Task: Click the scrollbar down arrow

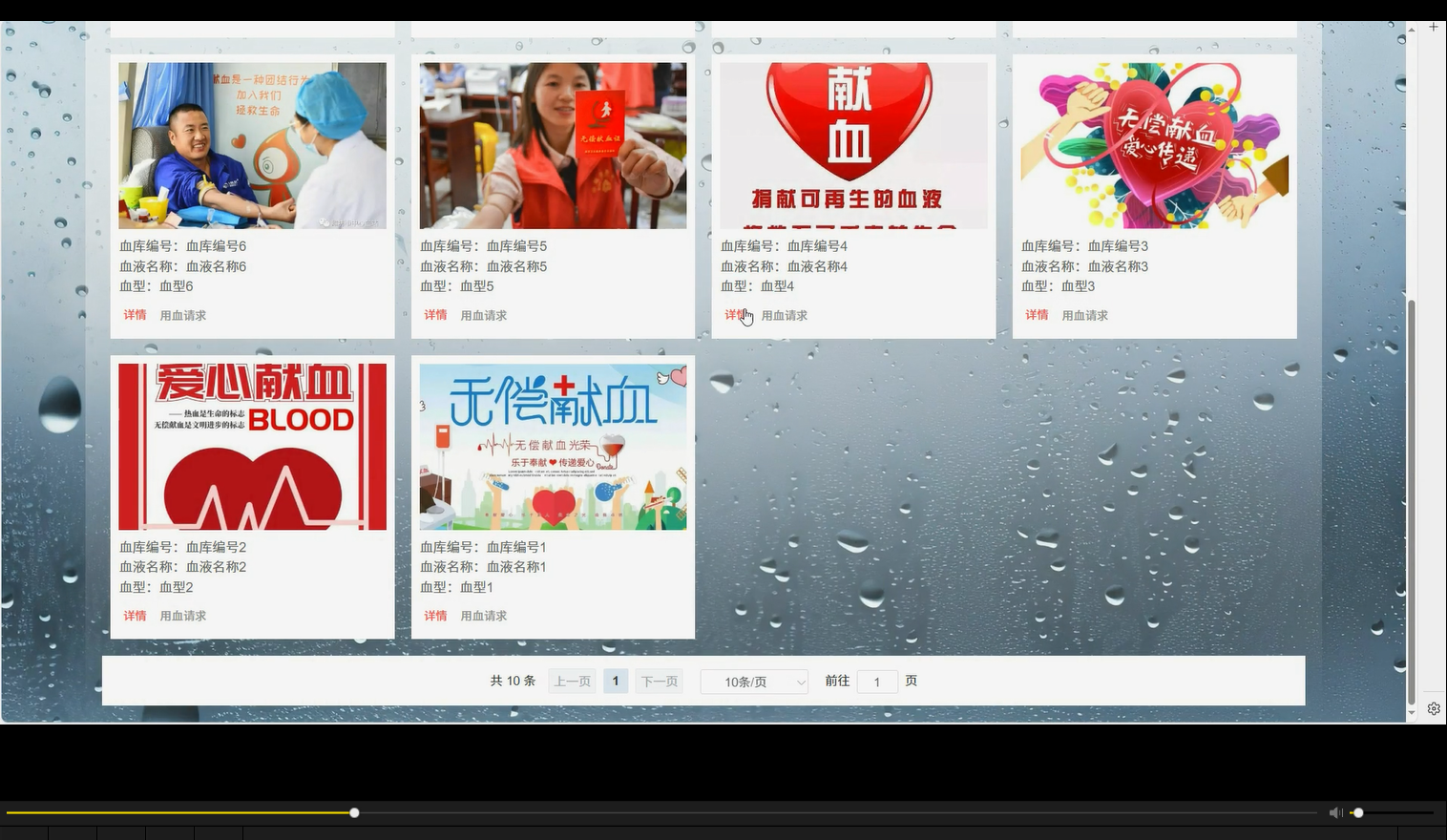Action: pyautogui.click(x=1411, y=711)
